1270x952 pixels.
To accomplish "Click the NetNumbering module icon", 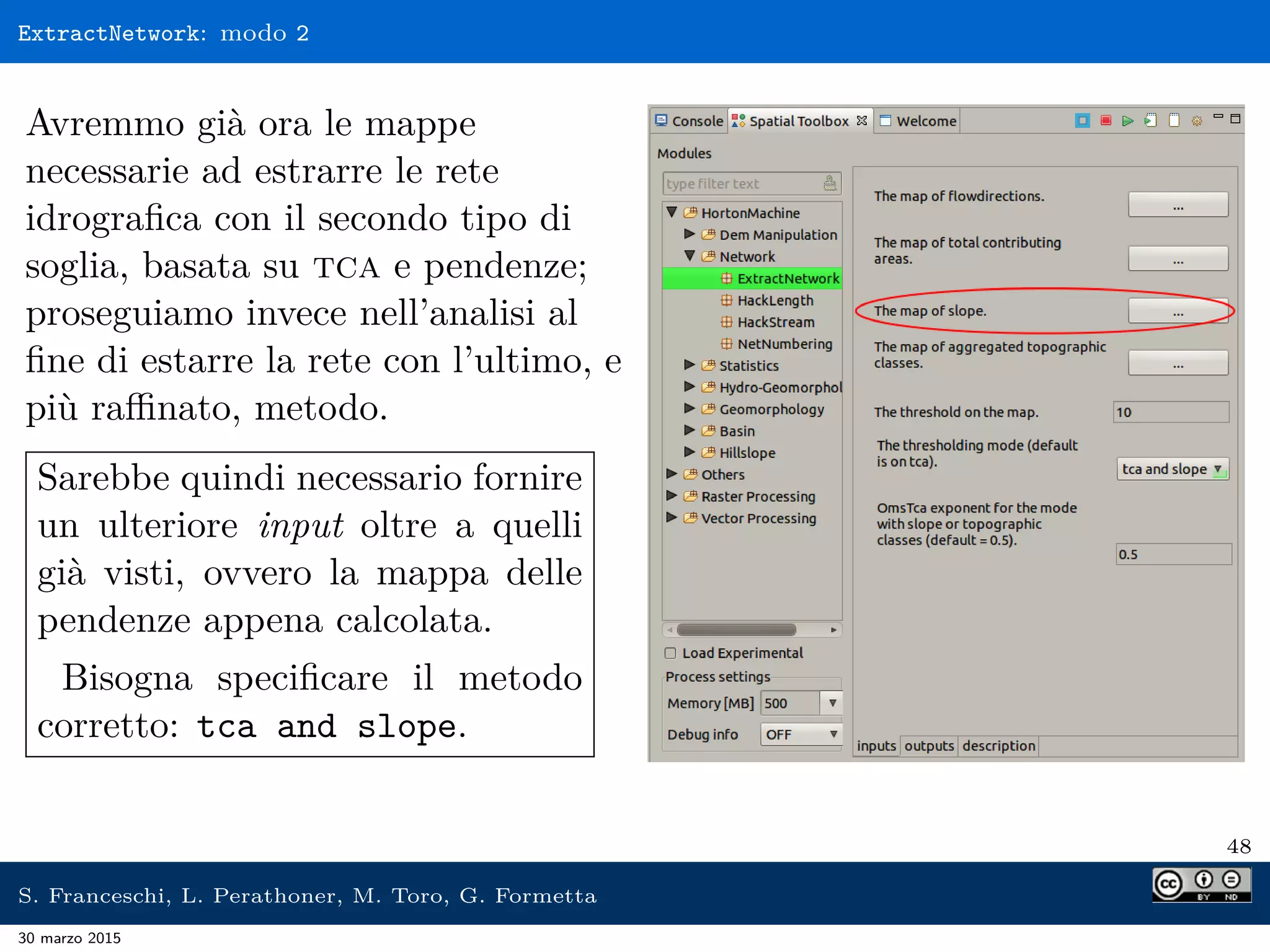I will click(x=727, y=343).
